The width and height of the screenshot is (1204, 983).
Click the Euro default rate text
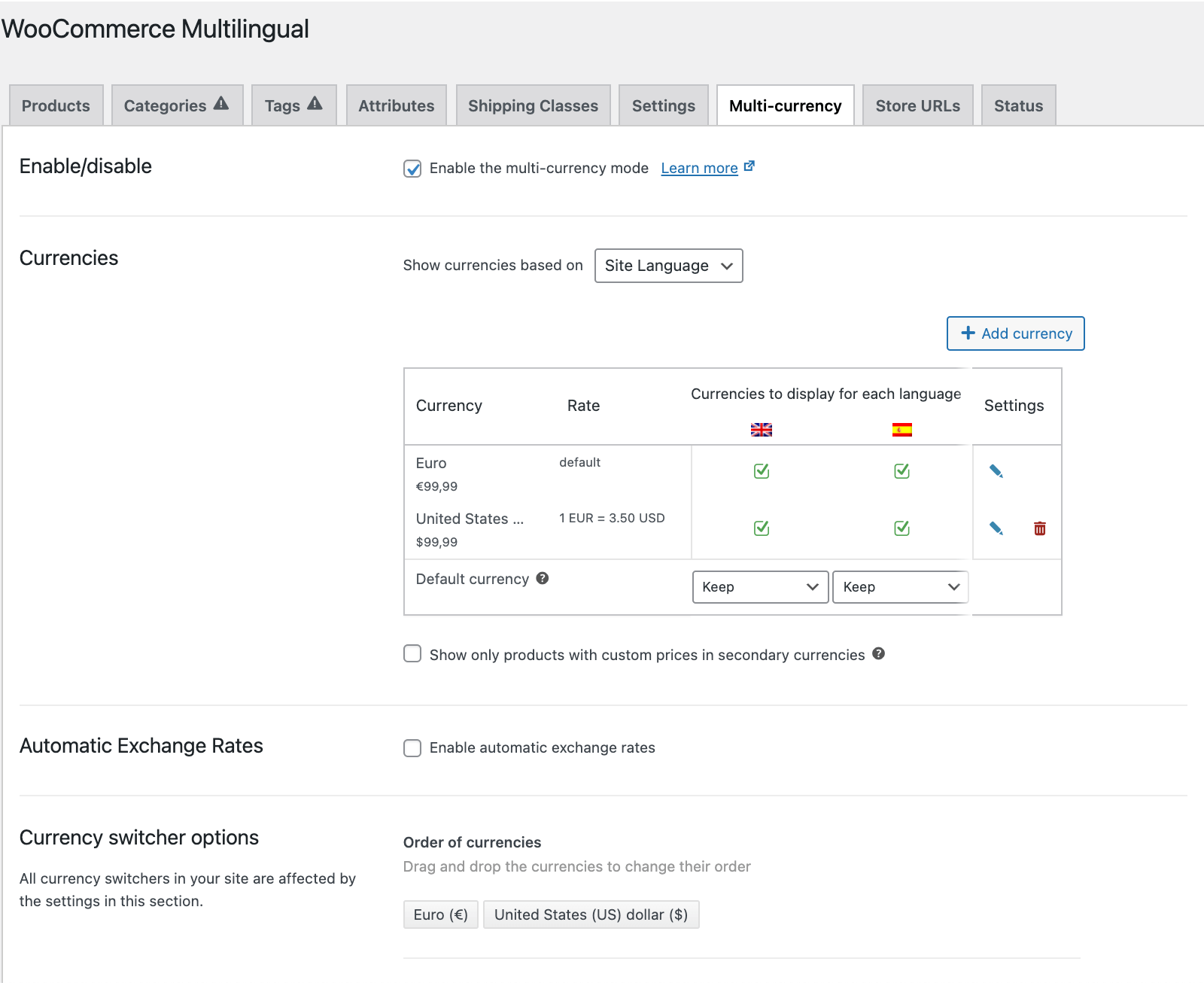[579, 462]
